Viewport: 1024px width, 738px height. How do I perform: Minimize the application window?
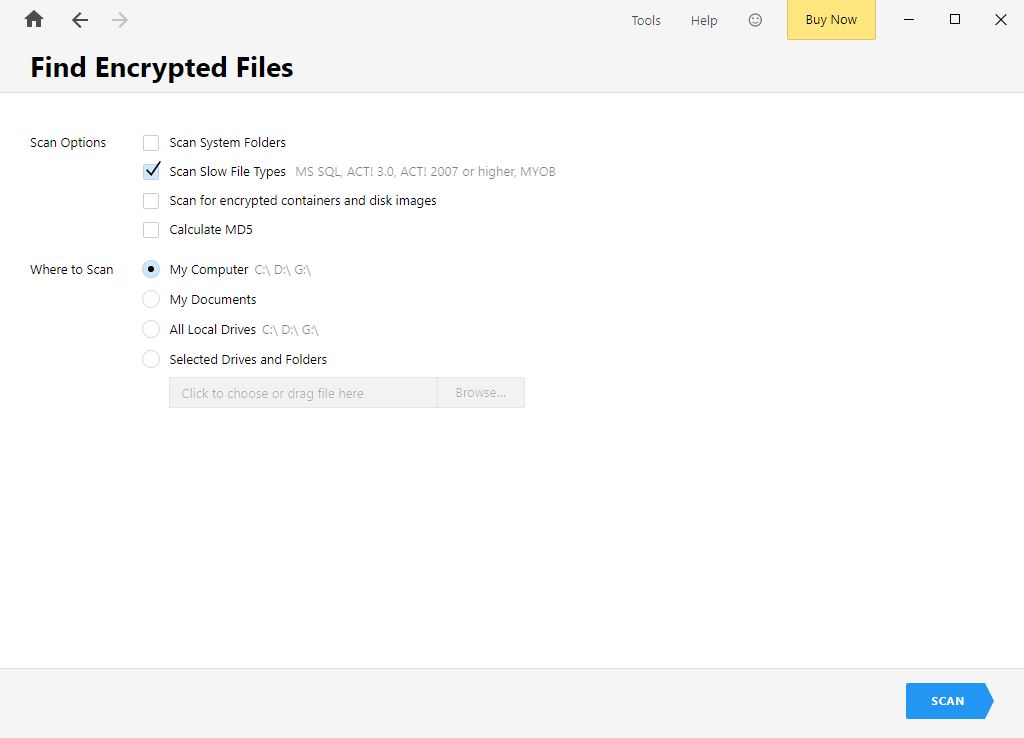click(x=908, y=20)
